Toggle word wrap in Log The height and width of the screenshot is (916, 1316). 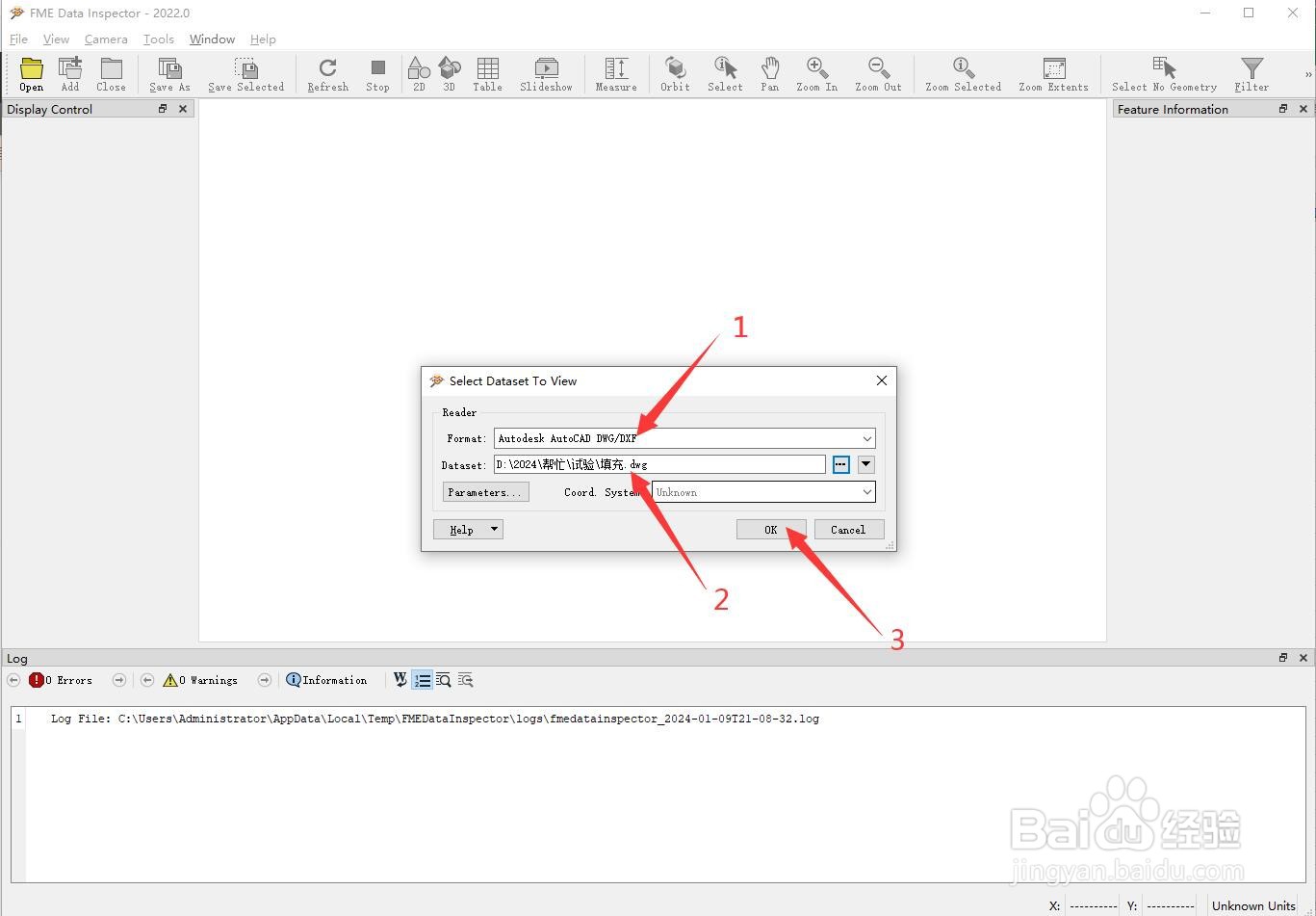click(x=400, y=680)
